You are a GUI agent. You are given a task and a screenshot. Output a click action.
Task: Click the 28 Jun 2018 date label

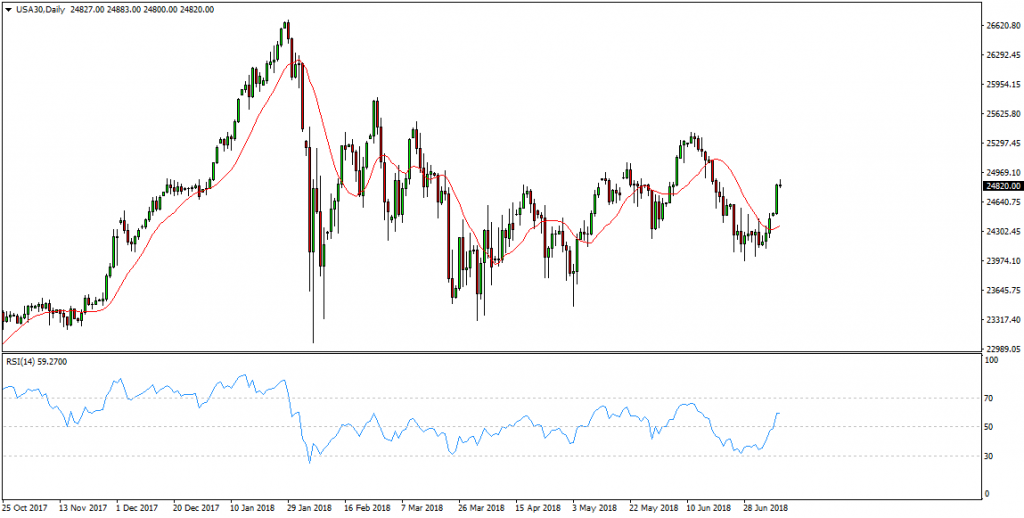pyautogui.click(x=767, y=507)
